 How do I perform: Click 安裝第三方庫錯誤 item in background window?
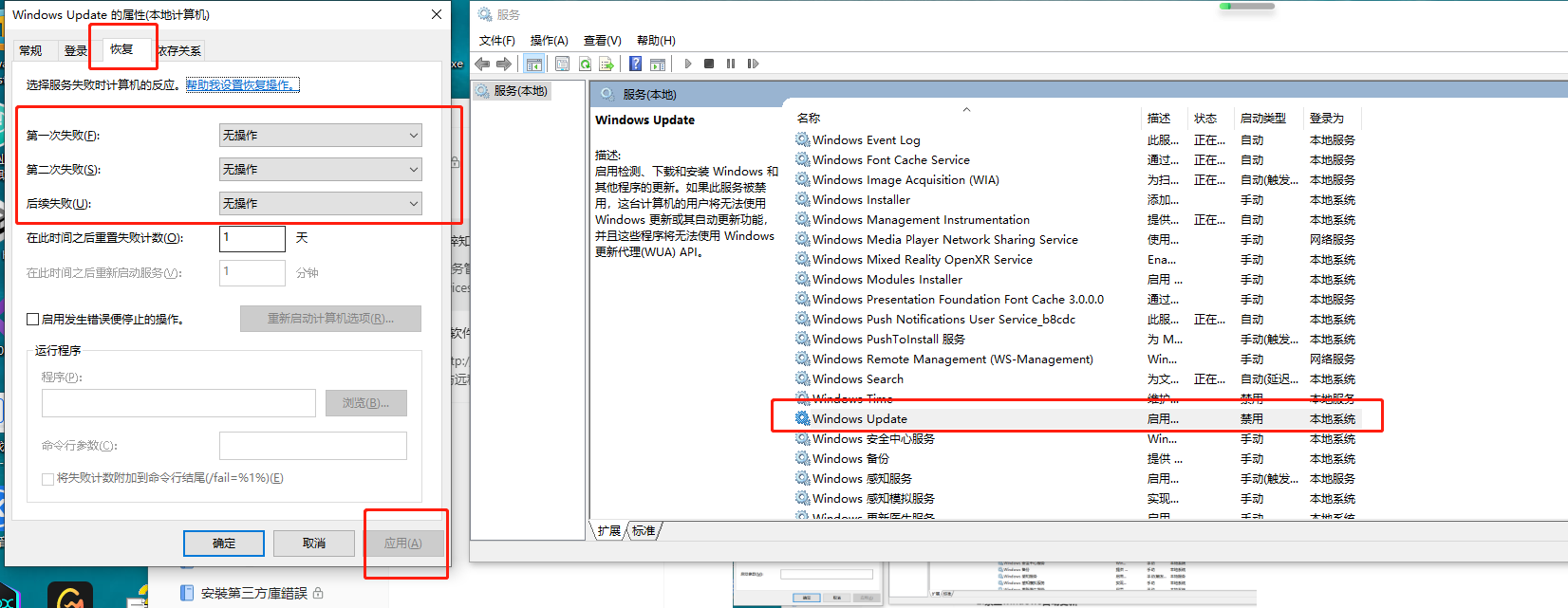coord(253,593)
